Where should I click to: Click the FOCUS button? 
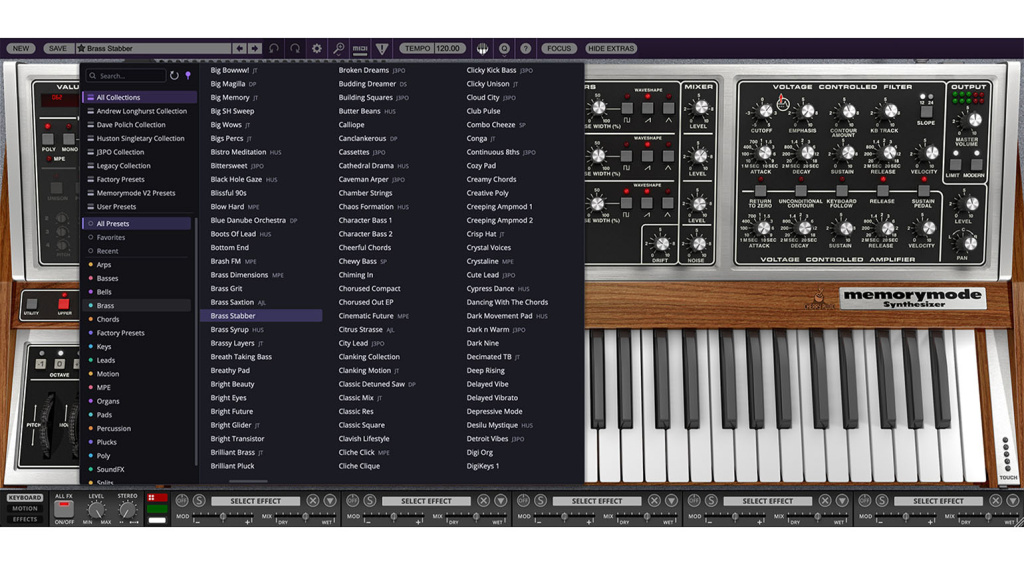pos(558,48)
